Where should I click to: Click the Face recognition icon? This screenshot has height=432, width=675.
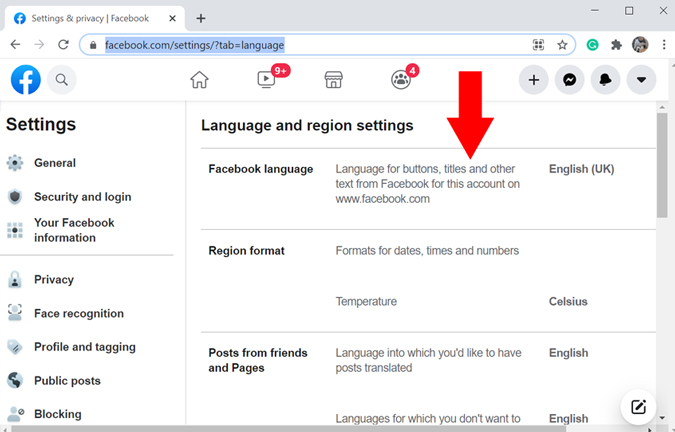pyautogui.click(x=15, y=313)
